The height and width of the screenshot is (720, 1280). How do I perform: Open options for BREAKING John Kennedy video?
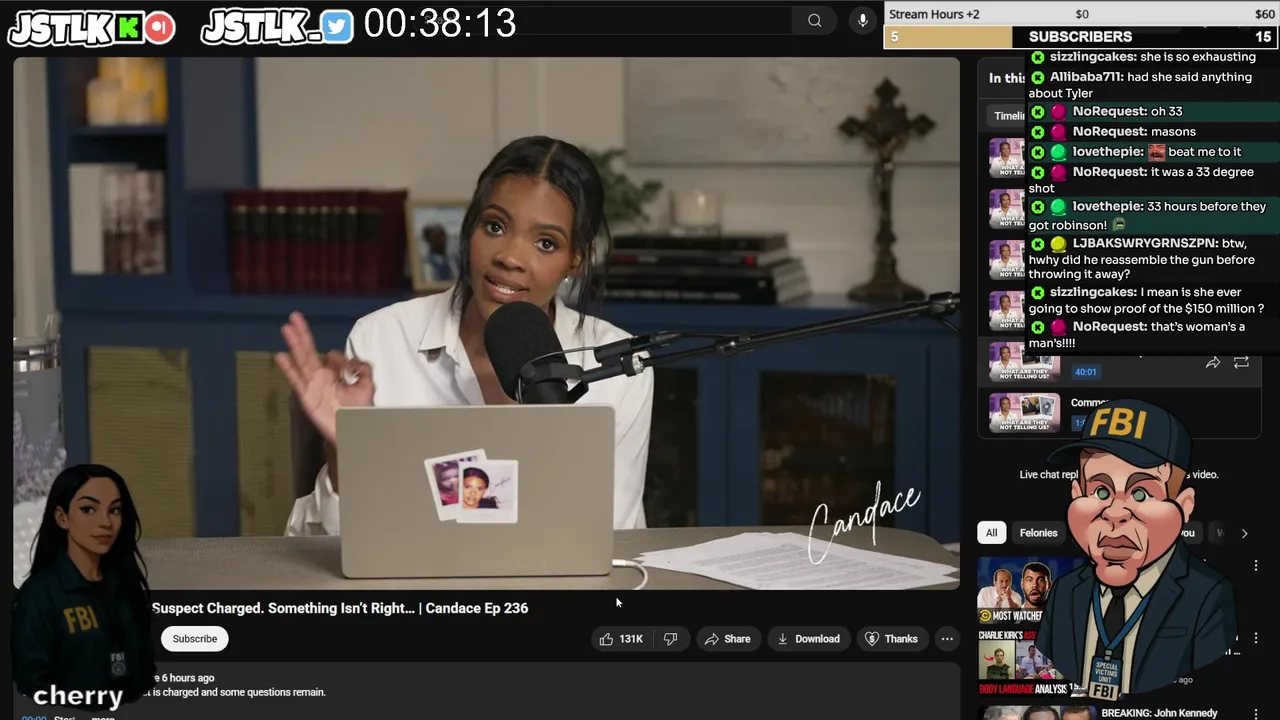coord(1255,713)
